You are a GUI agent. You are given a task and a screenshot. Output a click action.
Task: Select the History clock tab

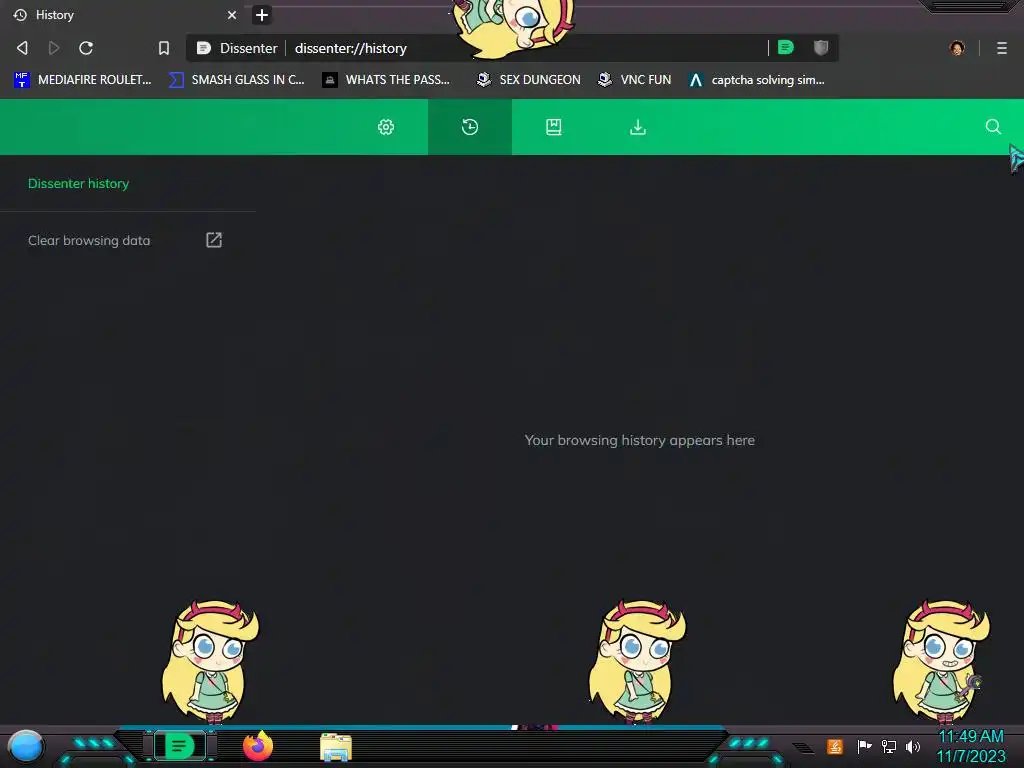point(470,127)
